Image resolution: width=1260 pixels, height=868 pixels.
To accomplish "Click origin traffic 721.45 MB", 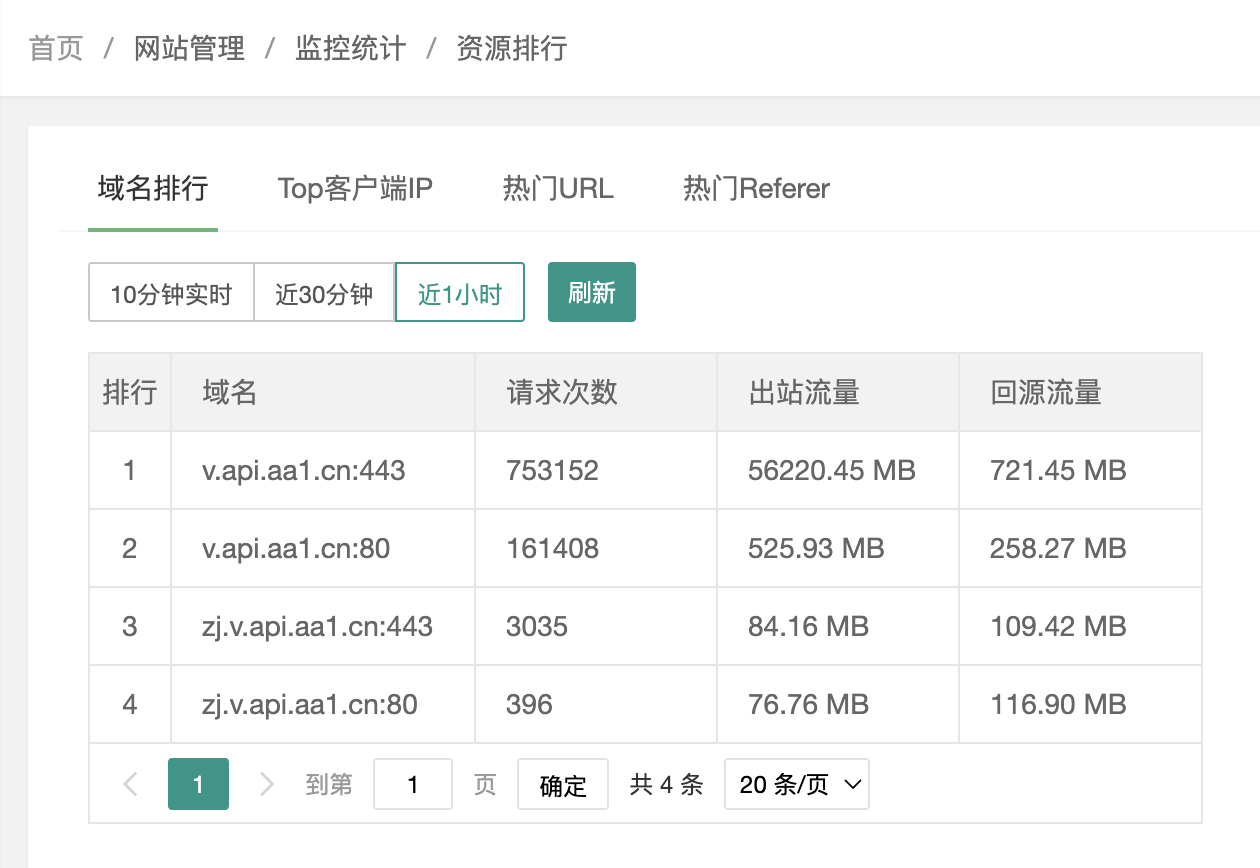I will (x=1058, y=470).
